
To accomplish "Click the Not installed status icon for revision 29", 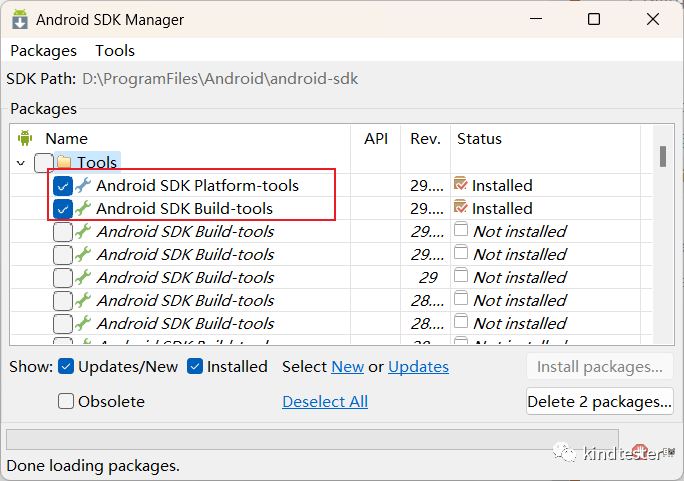I will click(460, 277).
